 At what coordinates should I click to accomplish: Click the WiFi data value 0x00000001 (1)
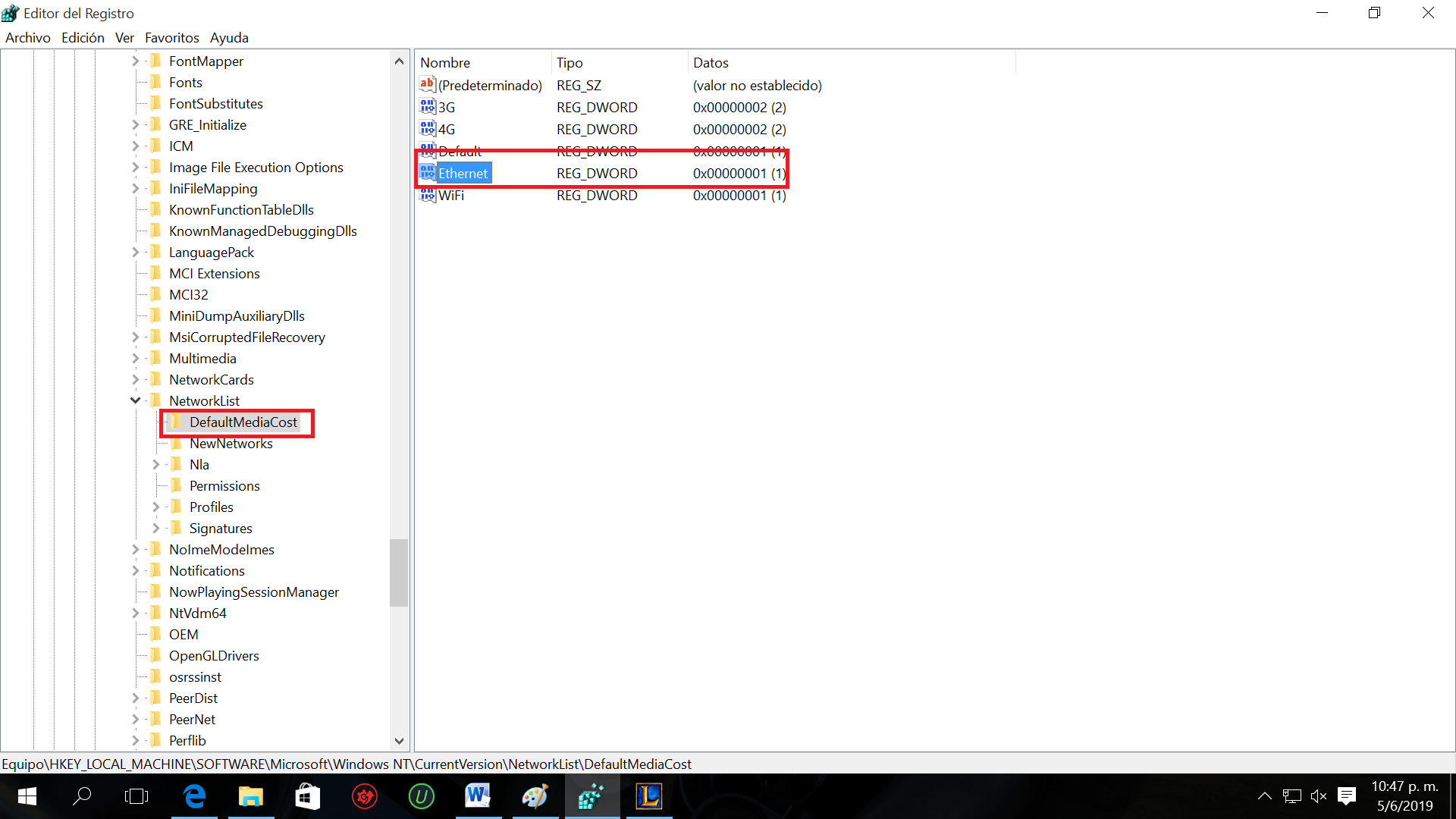point(739,196)
